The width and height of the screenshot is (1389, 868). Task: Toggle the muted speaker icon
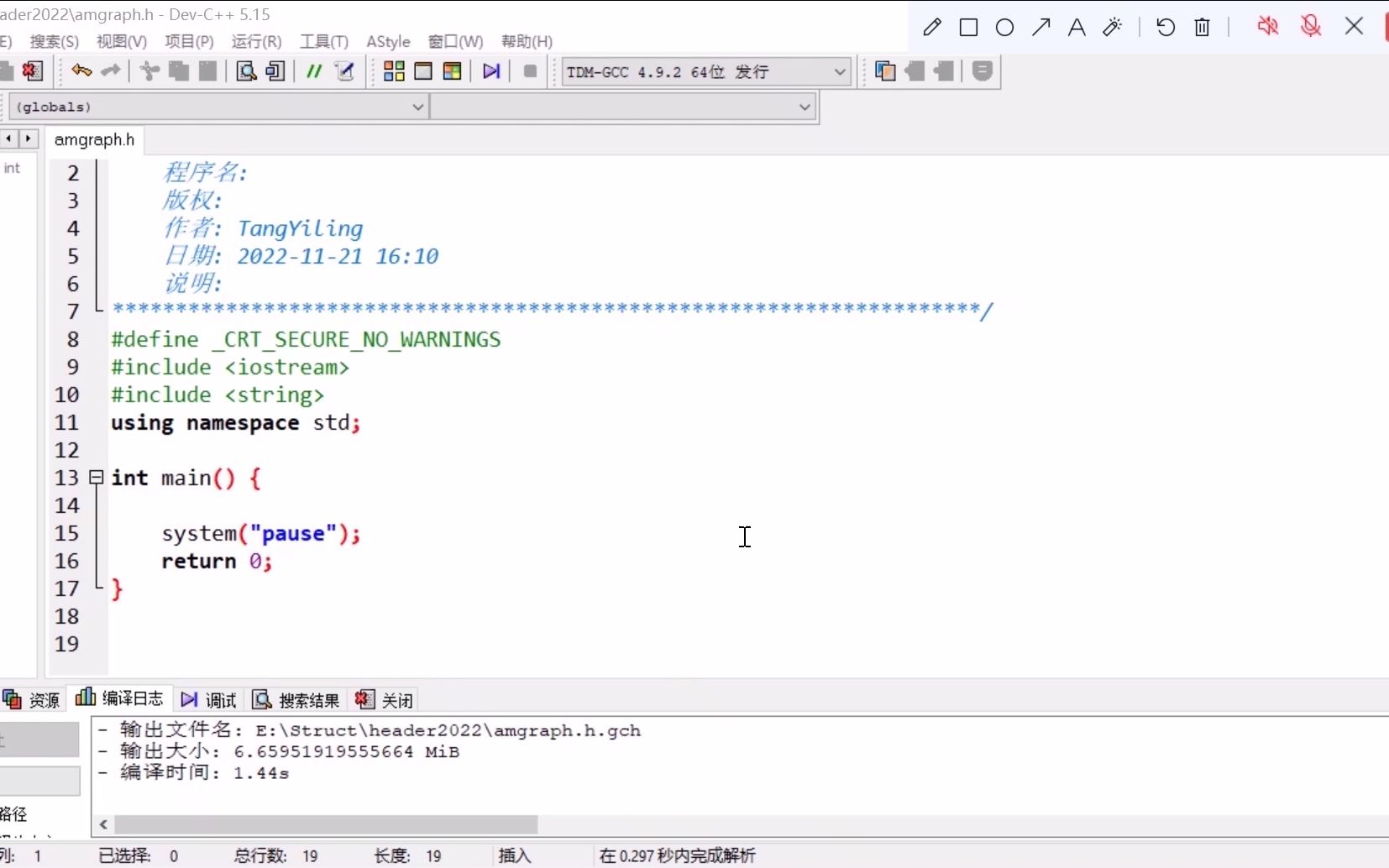[x=1268, y=26]
